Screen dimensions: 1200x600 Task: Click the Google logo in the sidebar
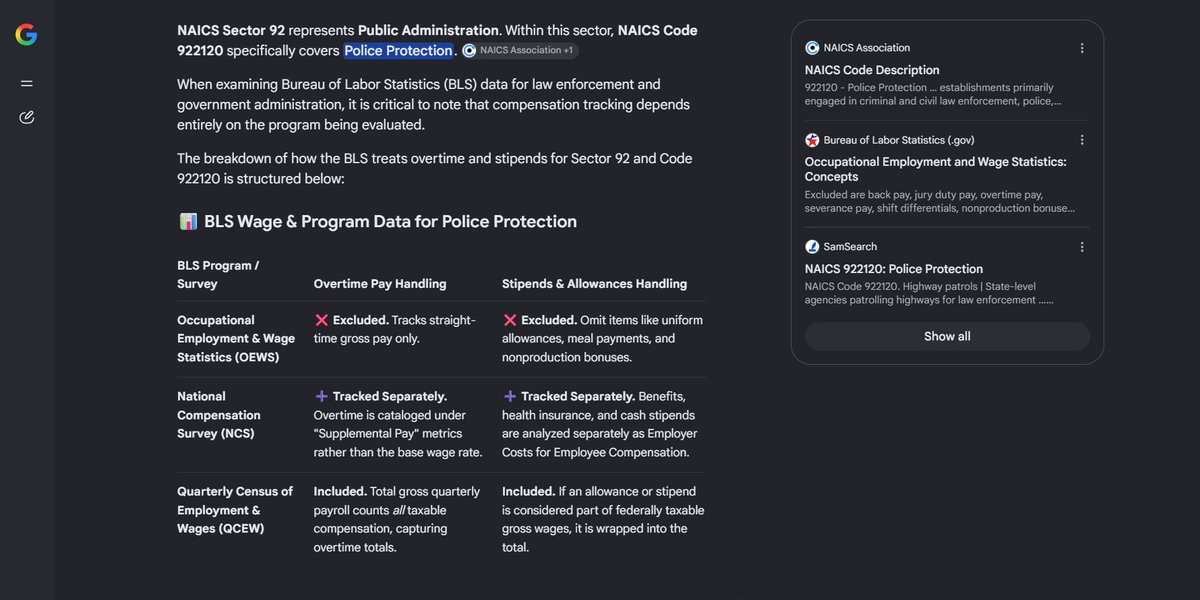click(x=26, y=35)
